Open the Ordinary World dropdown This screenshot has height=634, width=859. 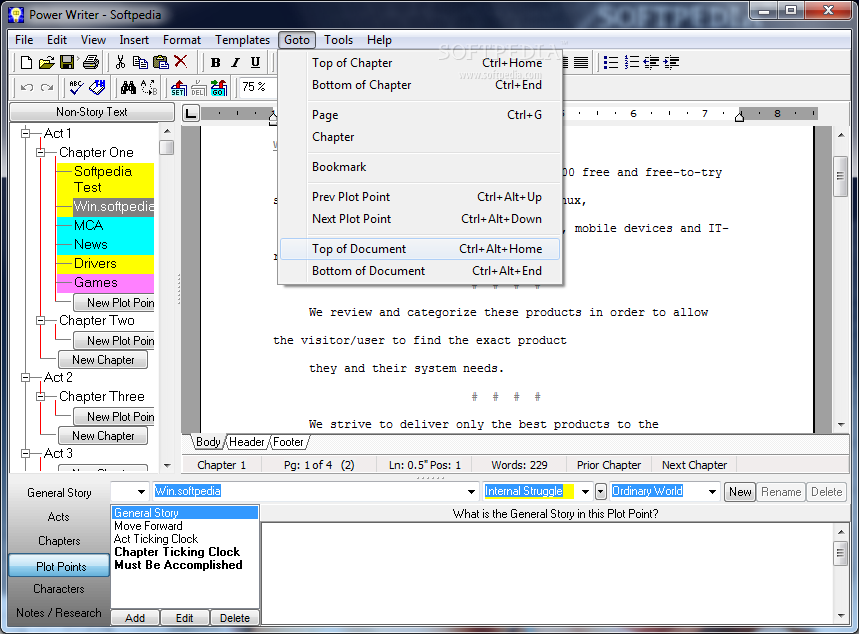coord(712,492)
